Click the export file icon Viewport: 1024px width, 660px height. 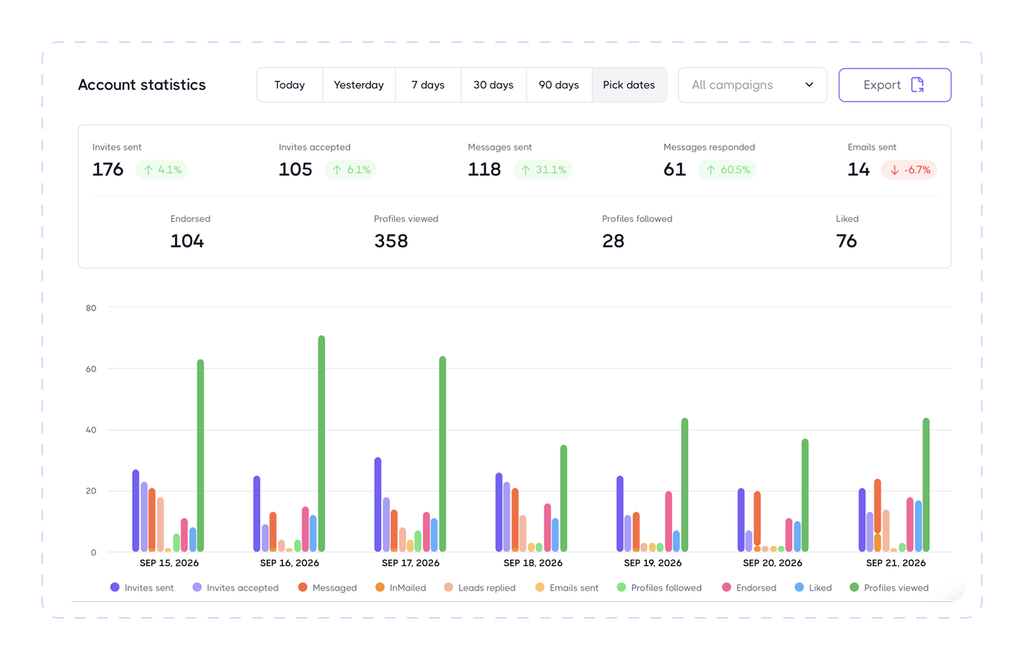tap(918, 85)
